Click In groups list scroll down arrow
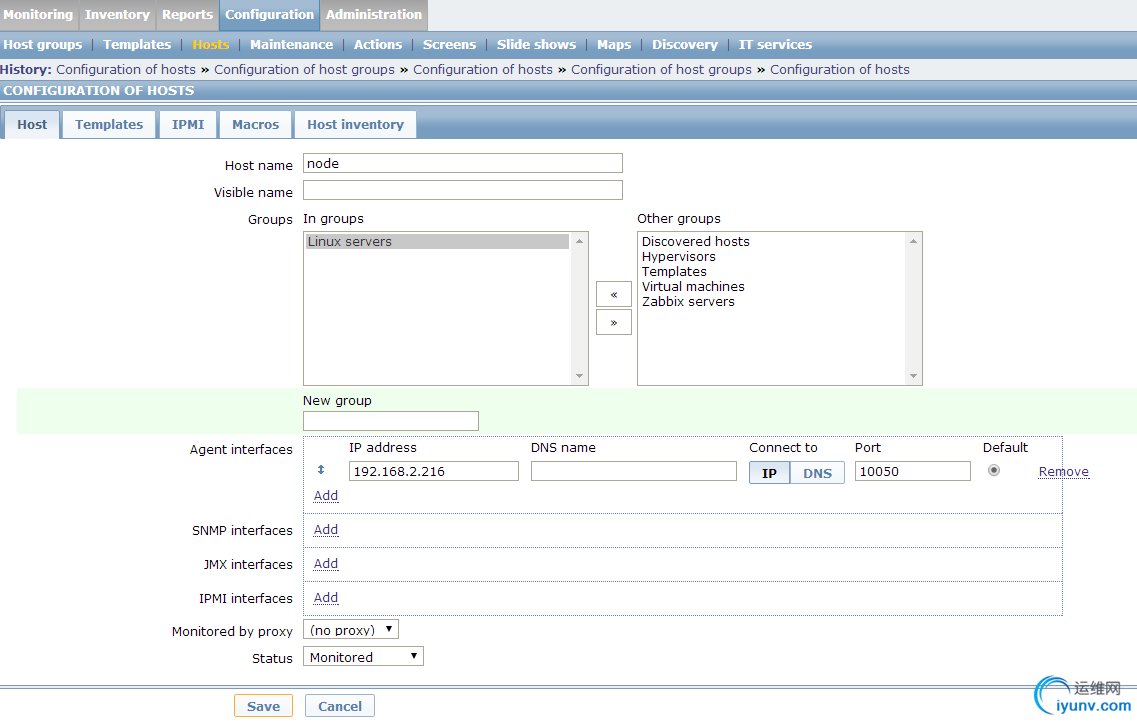The image size is (1137, 722). tap(579, 375)
